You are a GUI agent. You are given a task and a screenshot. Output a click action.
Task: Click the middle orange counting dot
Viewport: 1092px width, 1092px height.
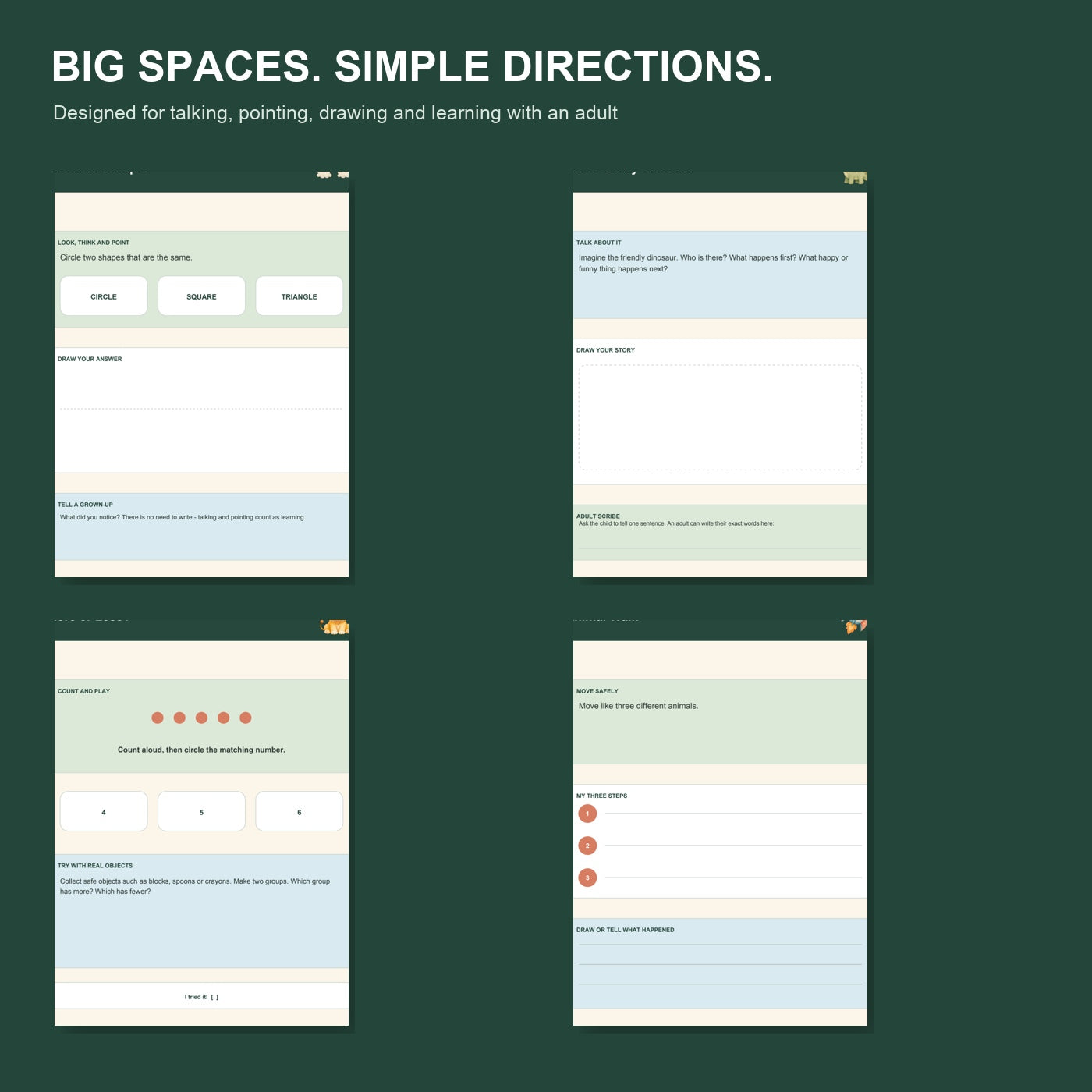(201, 718)
